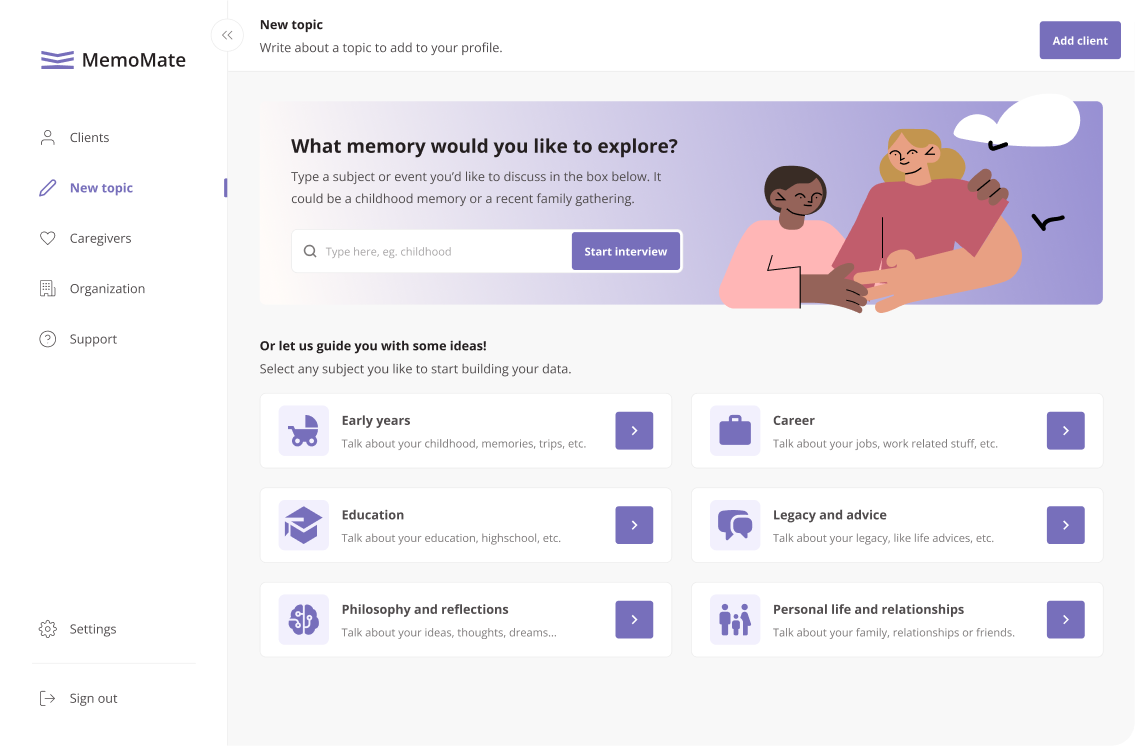The width and height of the screenshot is (1135, 746).
Task: Click the Education graduation cap icon
Action: tap(303, 525)
